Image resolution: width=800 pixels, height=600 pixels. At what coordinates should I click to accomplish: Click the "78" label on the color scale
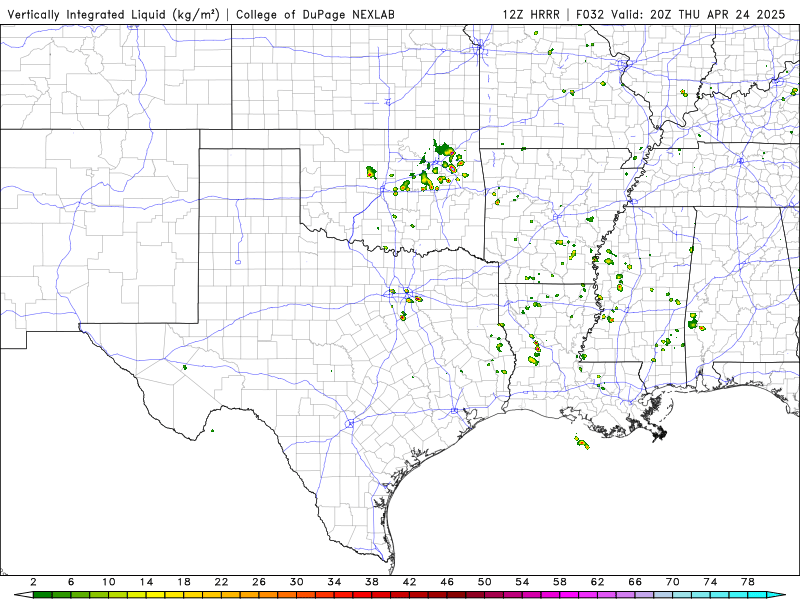click(748, 582)
